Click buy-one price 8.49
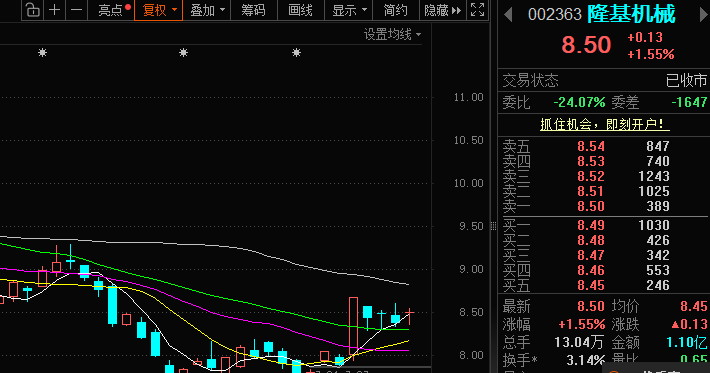Image resolution: width=710 pixels, height=373 pixels. click(x=591, y=225)
